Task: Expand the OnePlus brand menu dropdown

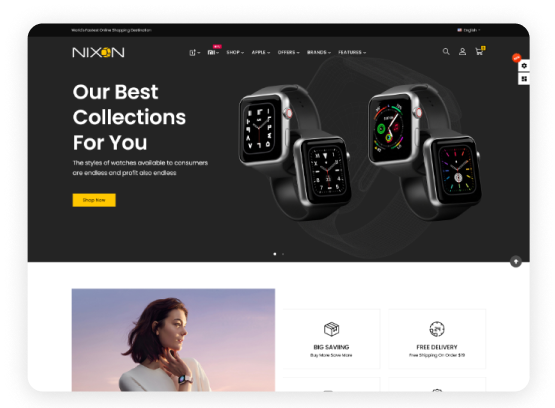Action: (195, 53)
